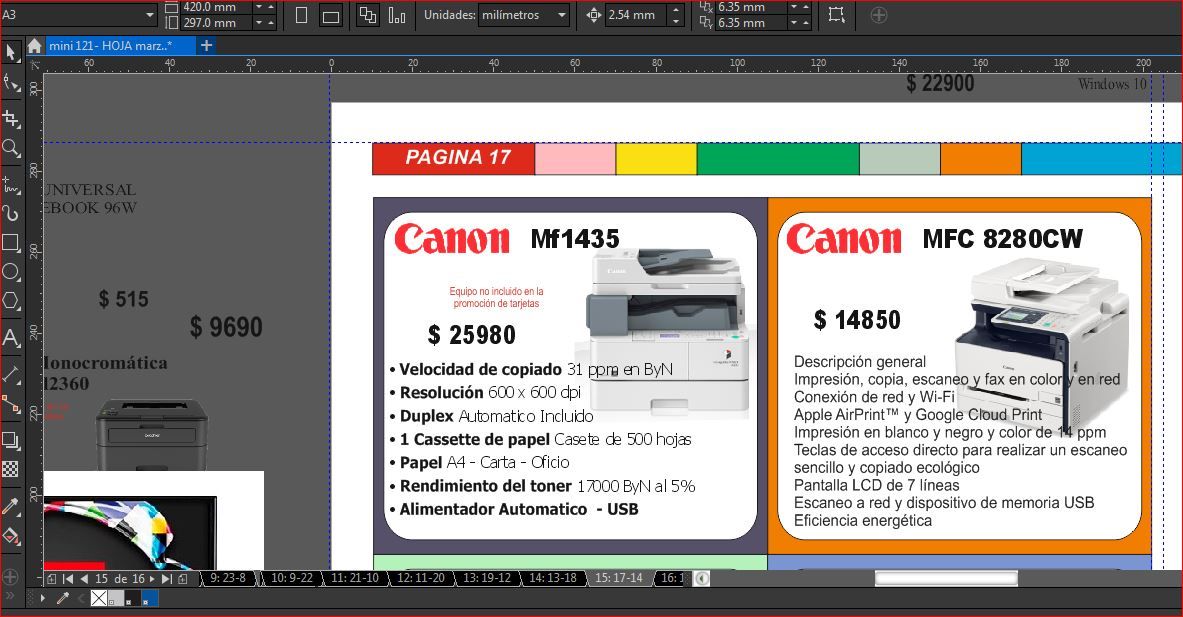
Task: Select the gray swatch in document palette
Action: 115,599
